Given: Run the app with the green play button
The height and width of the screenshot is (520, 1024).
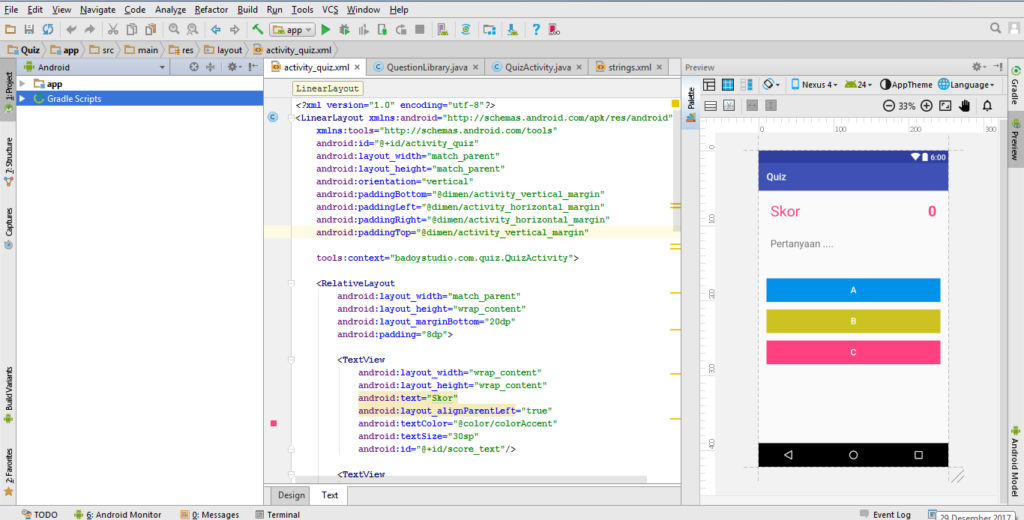Looking at the screenshot, I should click(x=326, y=30).
